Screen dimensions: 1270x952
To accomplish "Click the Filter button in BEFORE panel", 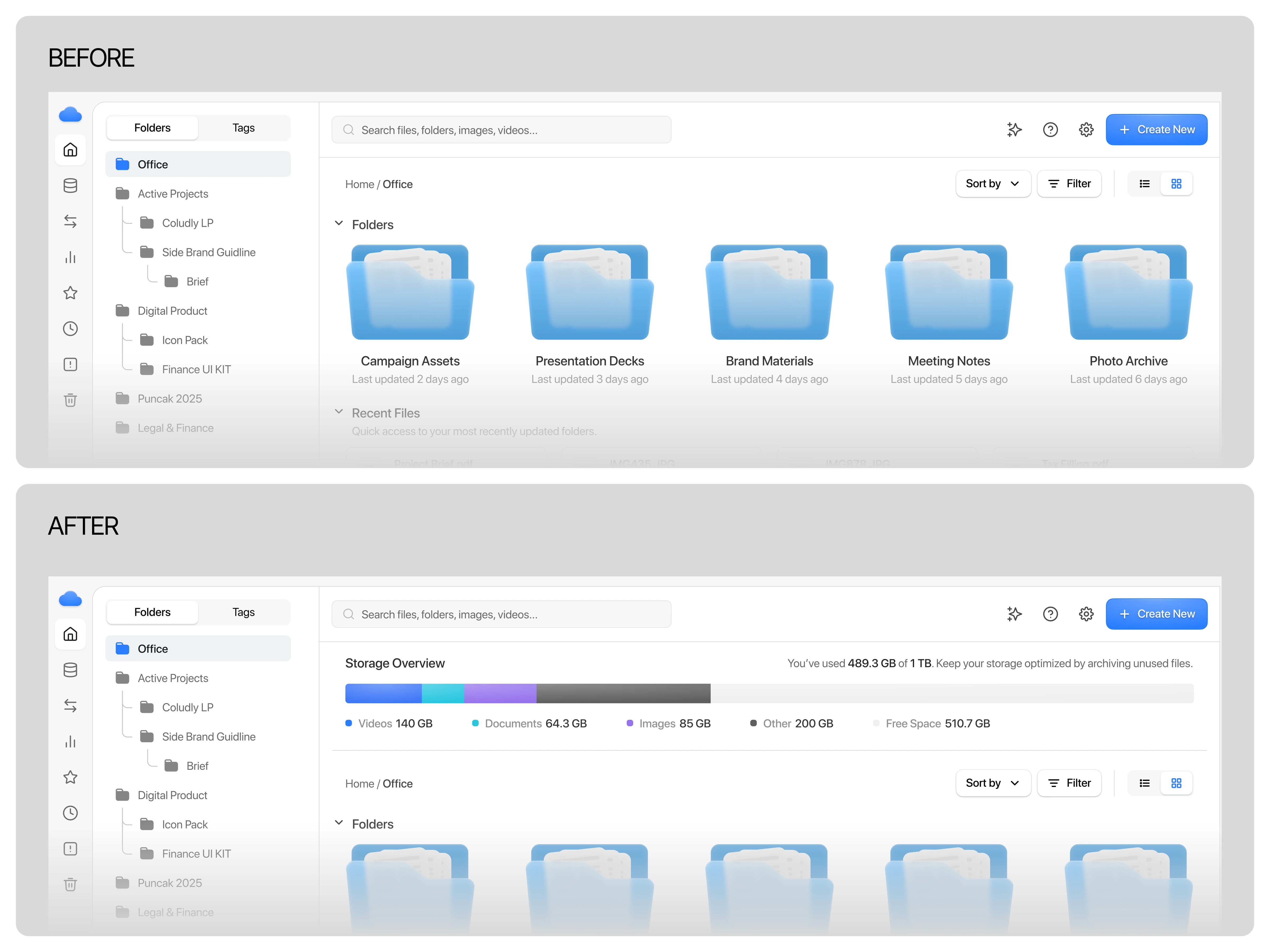I will [x=1069, y=184].
